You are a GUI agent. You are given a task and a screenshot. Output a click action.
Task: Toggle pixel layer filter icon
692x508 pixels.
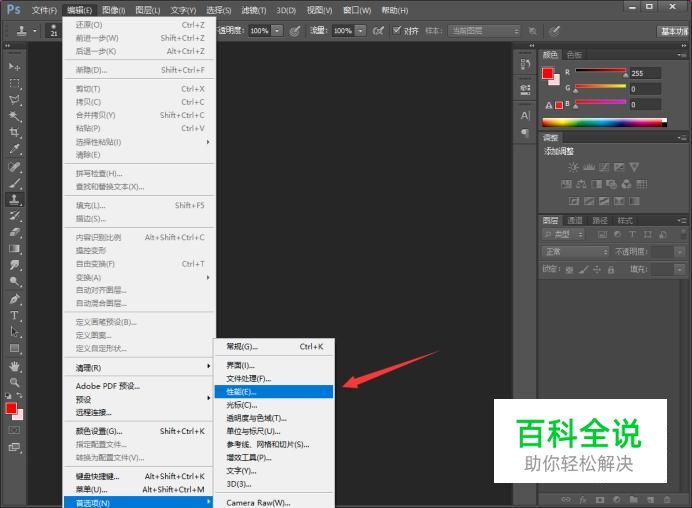[602, 234]
